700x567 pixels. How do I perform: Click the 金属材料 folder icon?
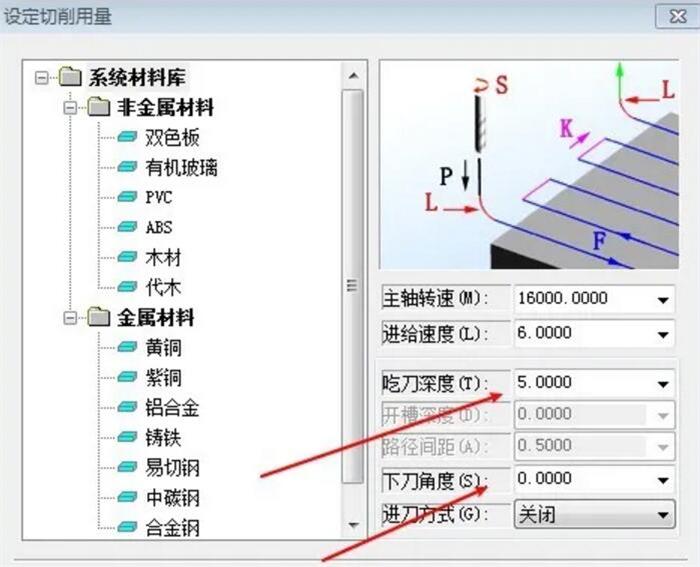[99, 317]
